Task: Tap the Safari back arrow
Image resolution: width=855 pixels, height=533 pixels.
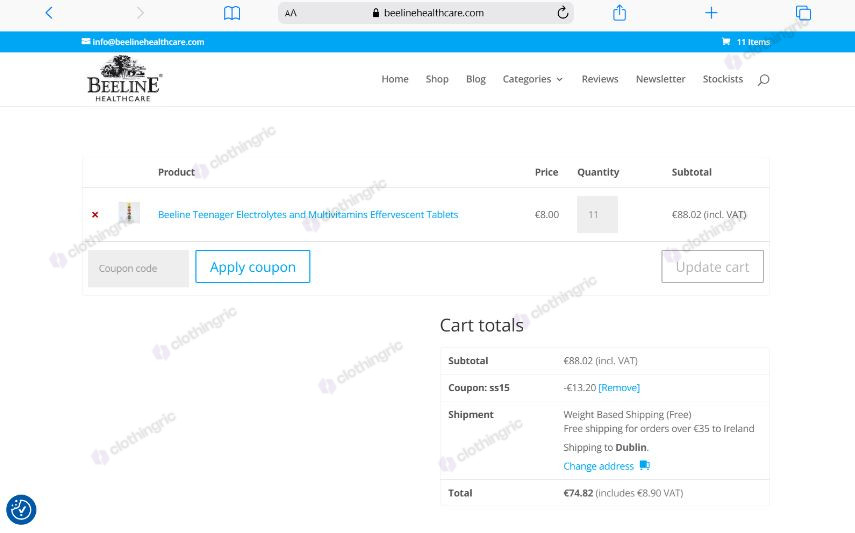Action: tap(49, 13)
